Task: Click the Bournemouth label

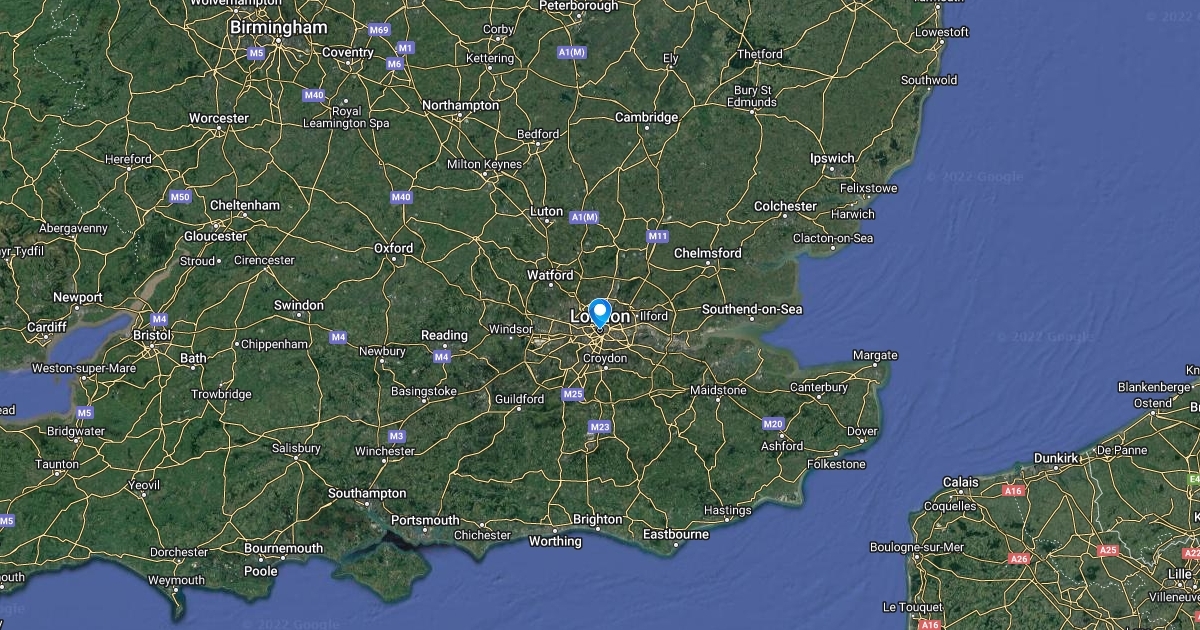Action: 284,548
